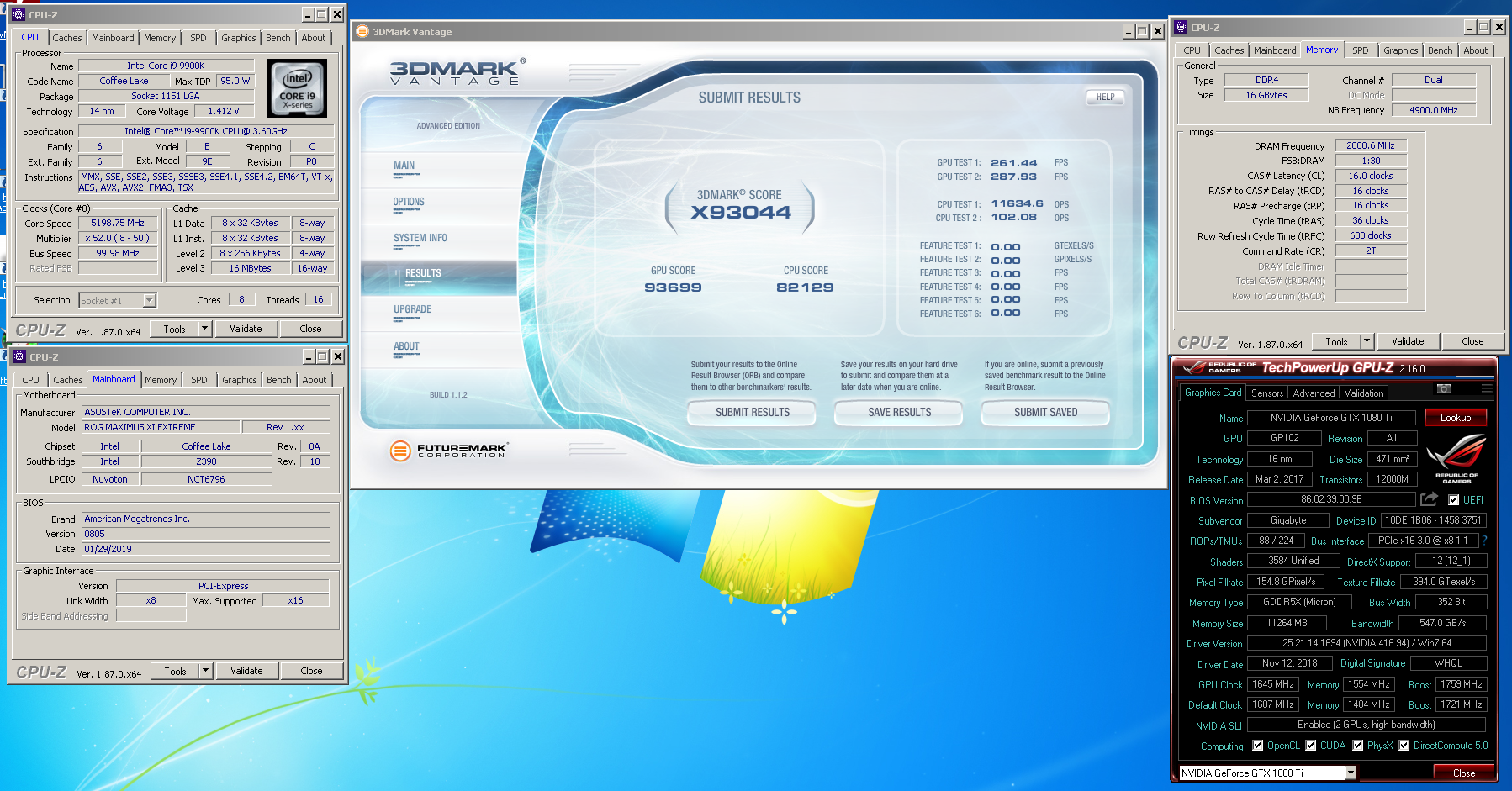Image resolution: width=1512 pixels, height=791 pixels.
Task: Click the bus interface question mark
Action: pos(1484,541)
